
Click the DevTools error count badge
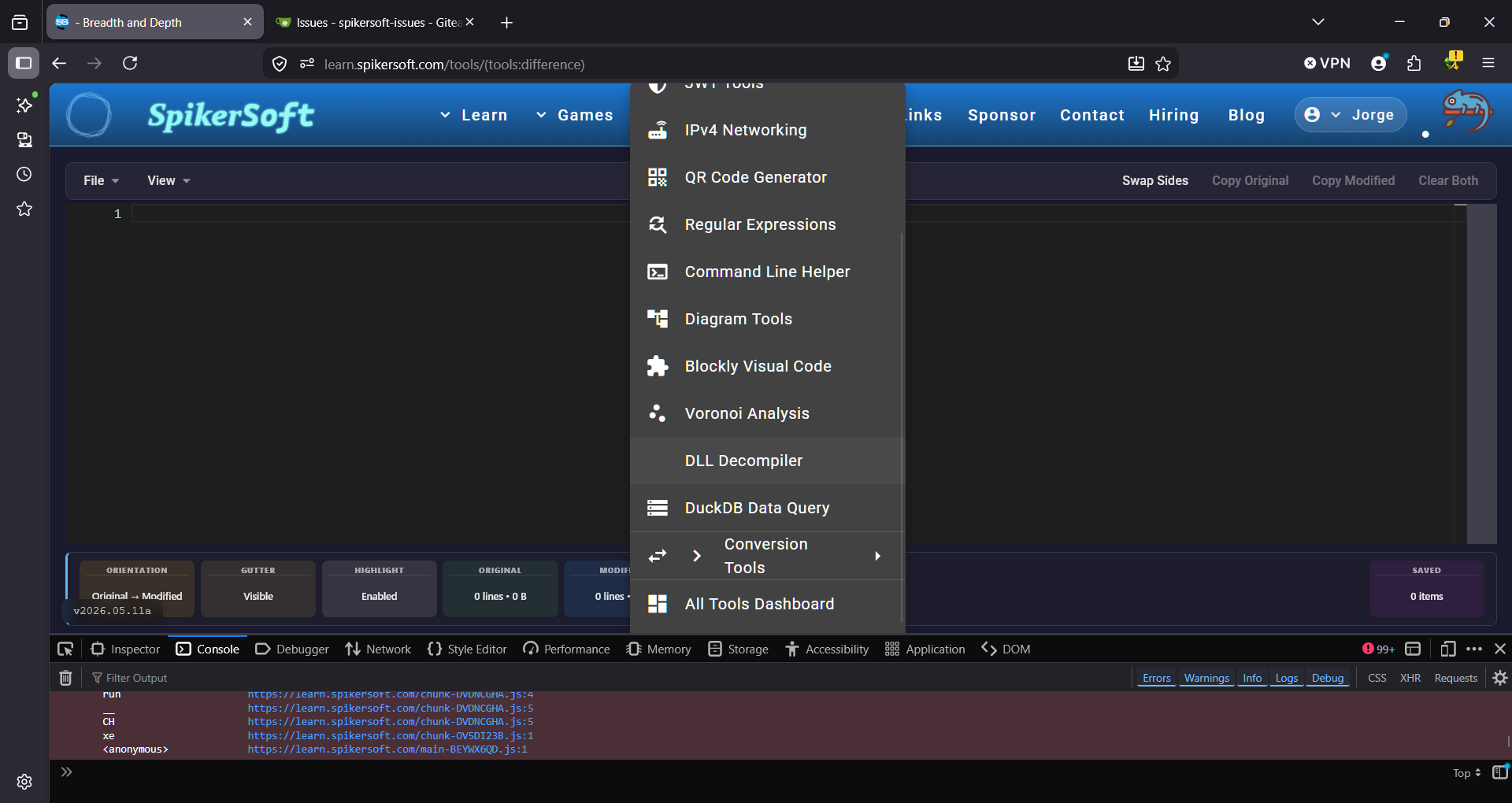[x=1378, y=649]
